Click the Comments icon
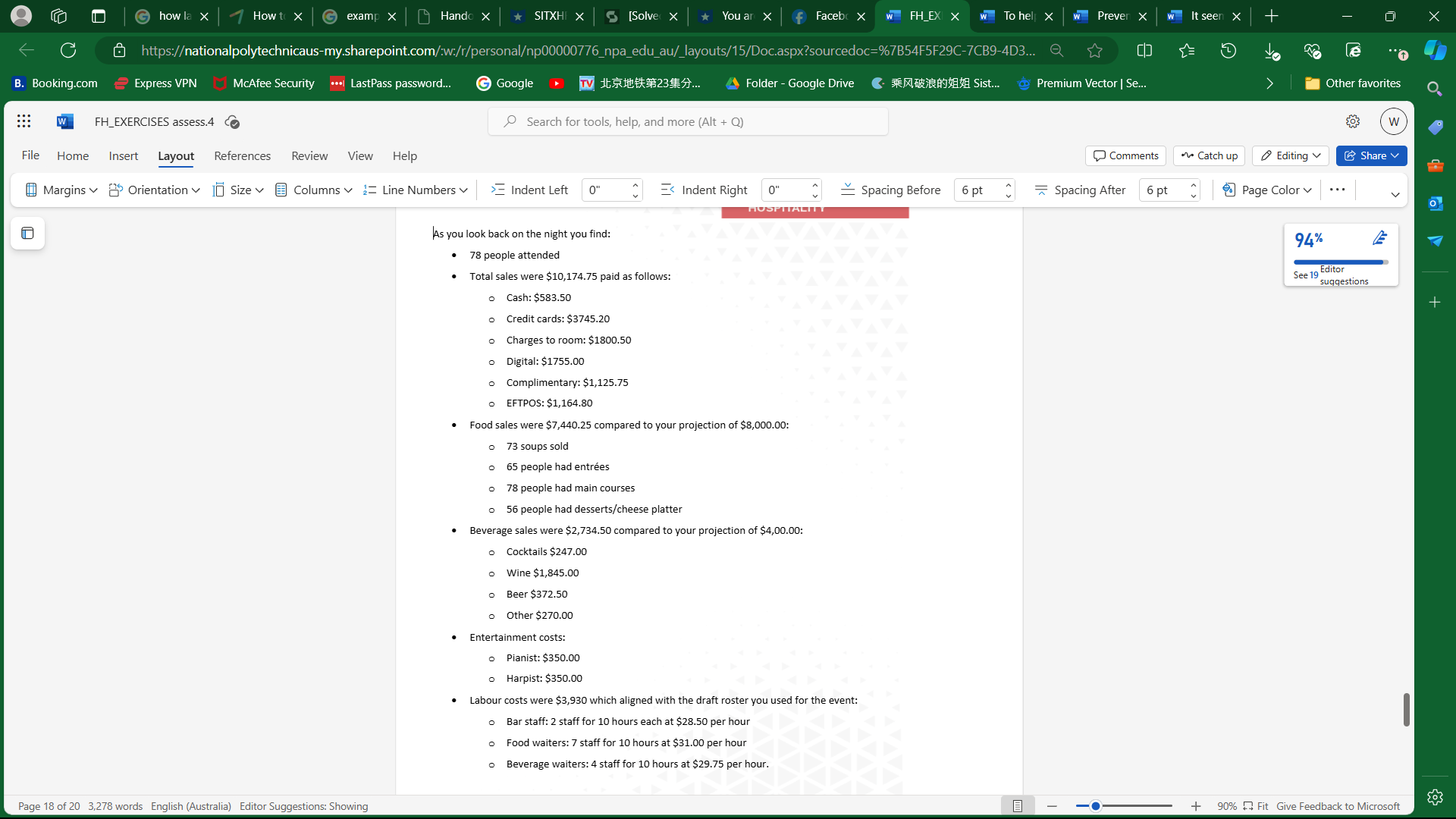Image resolution: width=1456 pixels, height=819 pixels. 1125,155
